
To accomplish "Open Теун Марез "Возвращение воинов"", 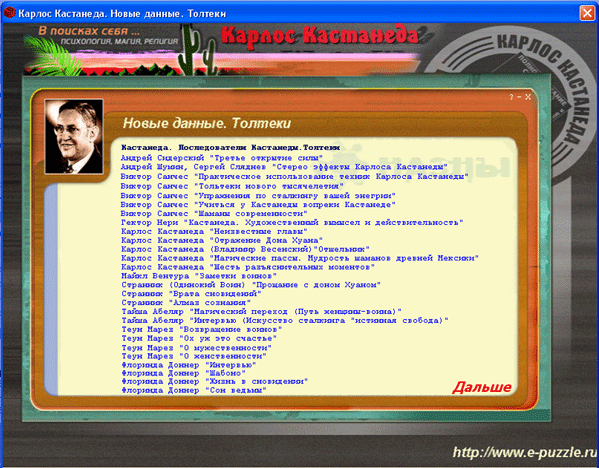I will [202, 329].
